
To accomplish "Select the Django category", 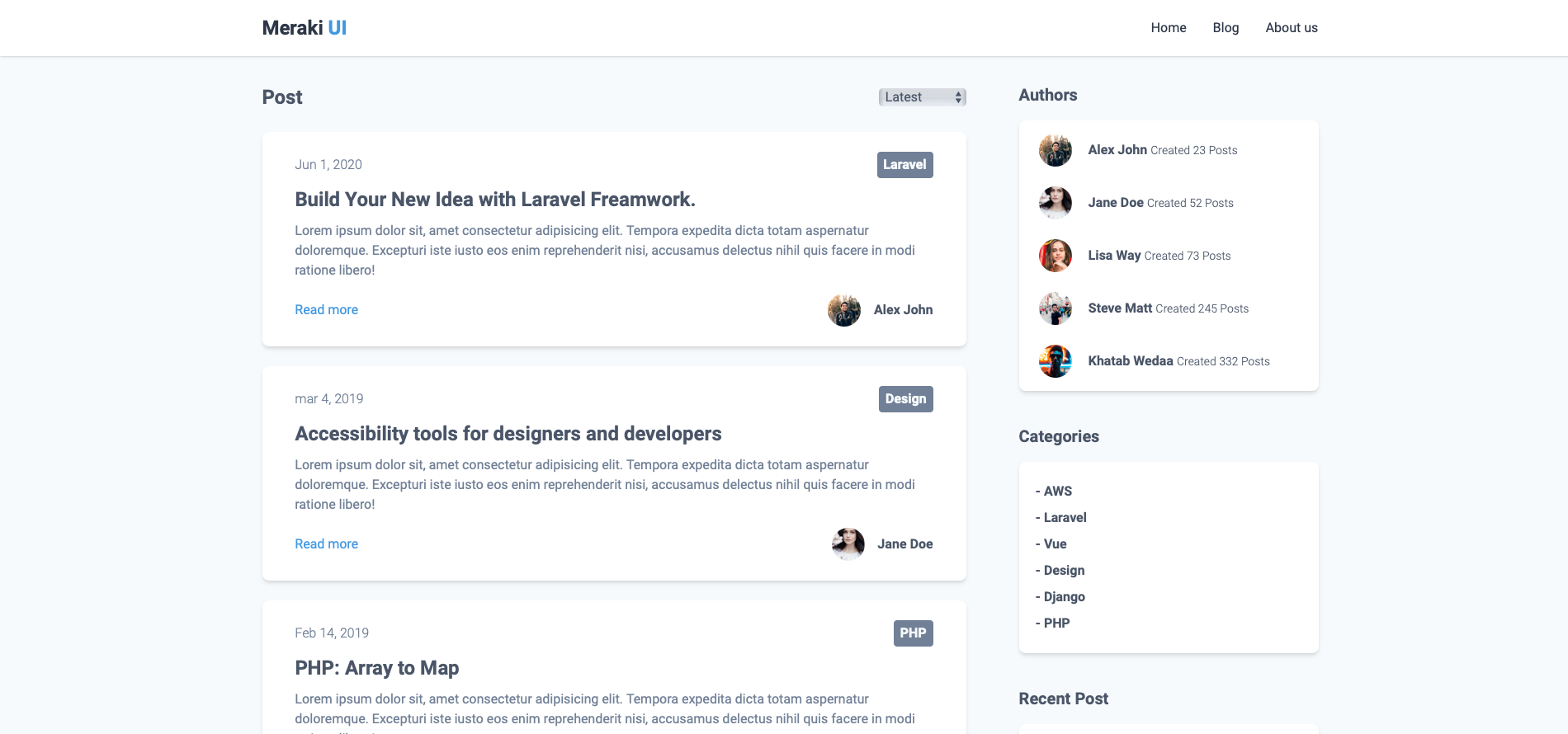I will (1064, 597).
